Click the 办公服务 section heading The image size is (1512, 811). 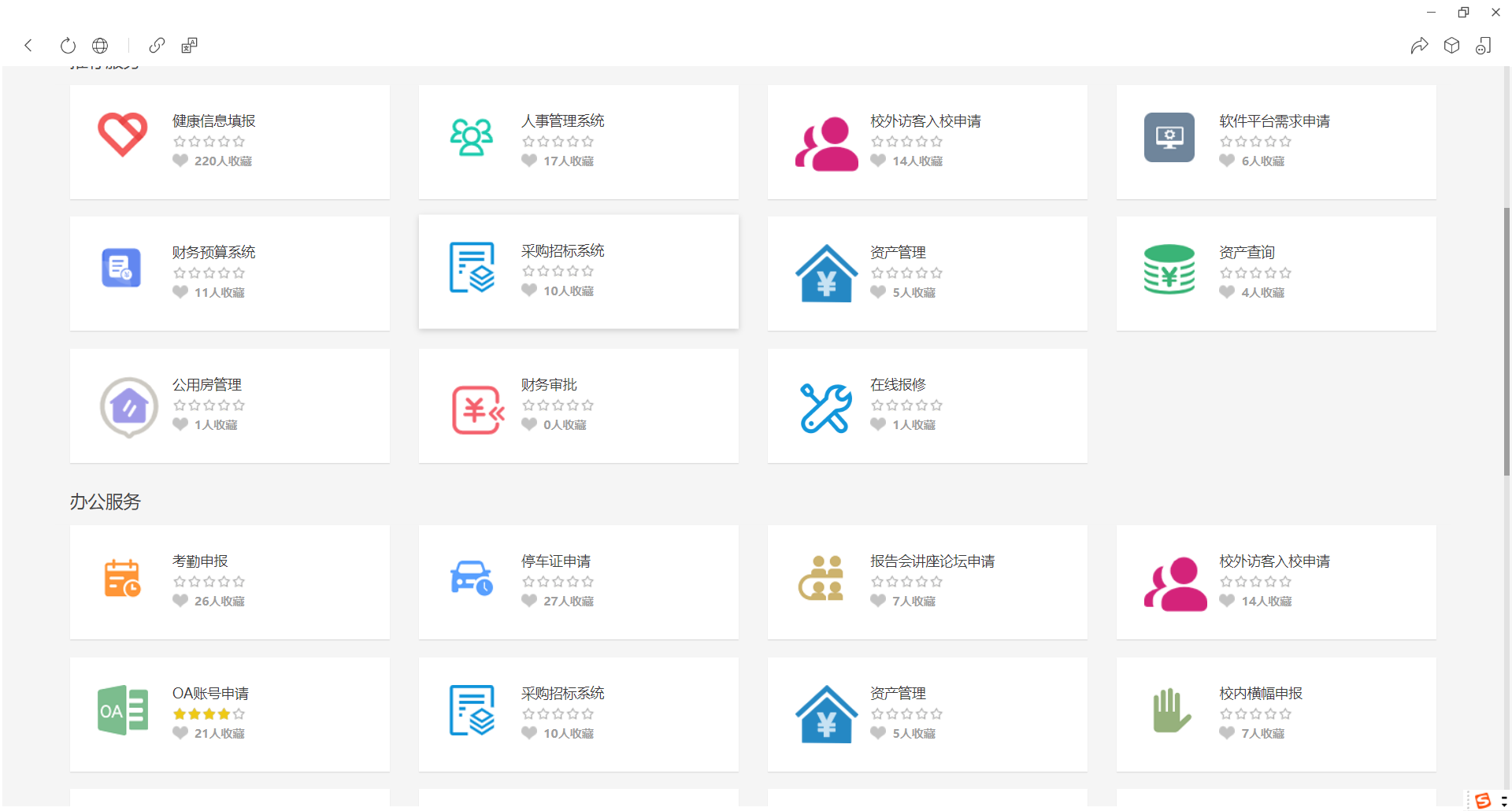pos(105,502)
